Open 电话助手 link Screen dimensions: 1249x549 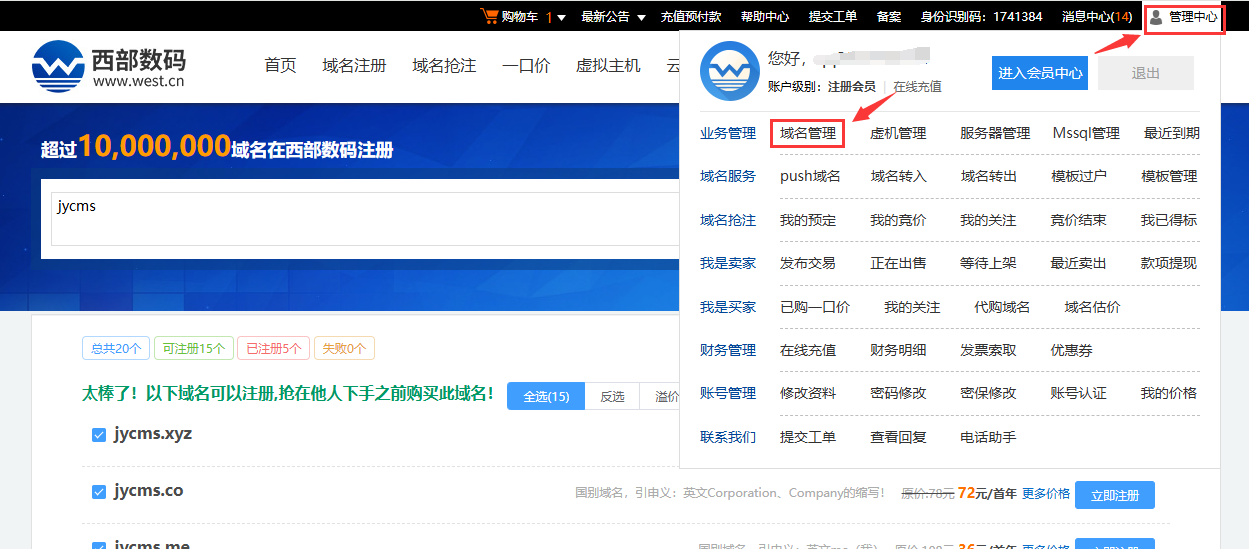click(988, 437)
